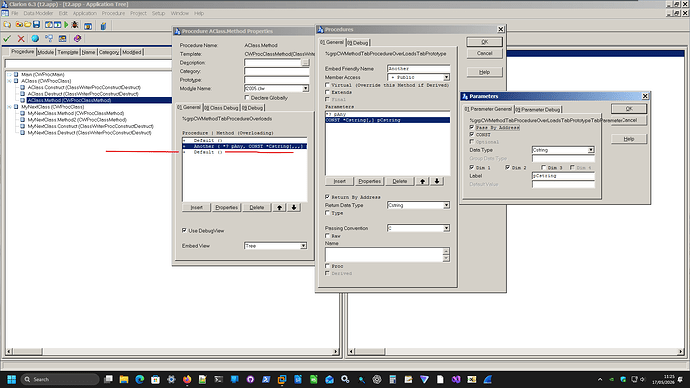690x388 pixels.
Task: Toggle Dim 3 checkbox
Action: [x=543, y=168]
